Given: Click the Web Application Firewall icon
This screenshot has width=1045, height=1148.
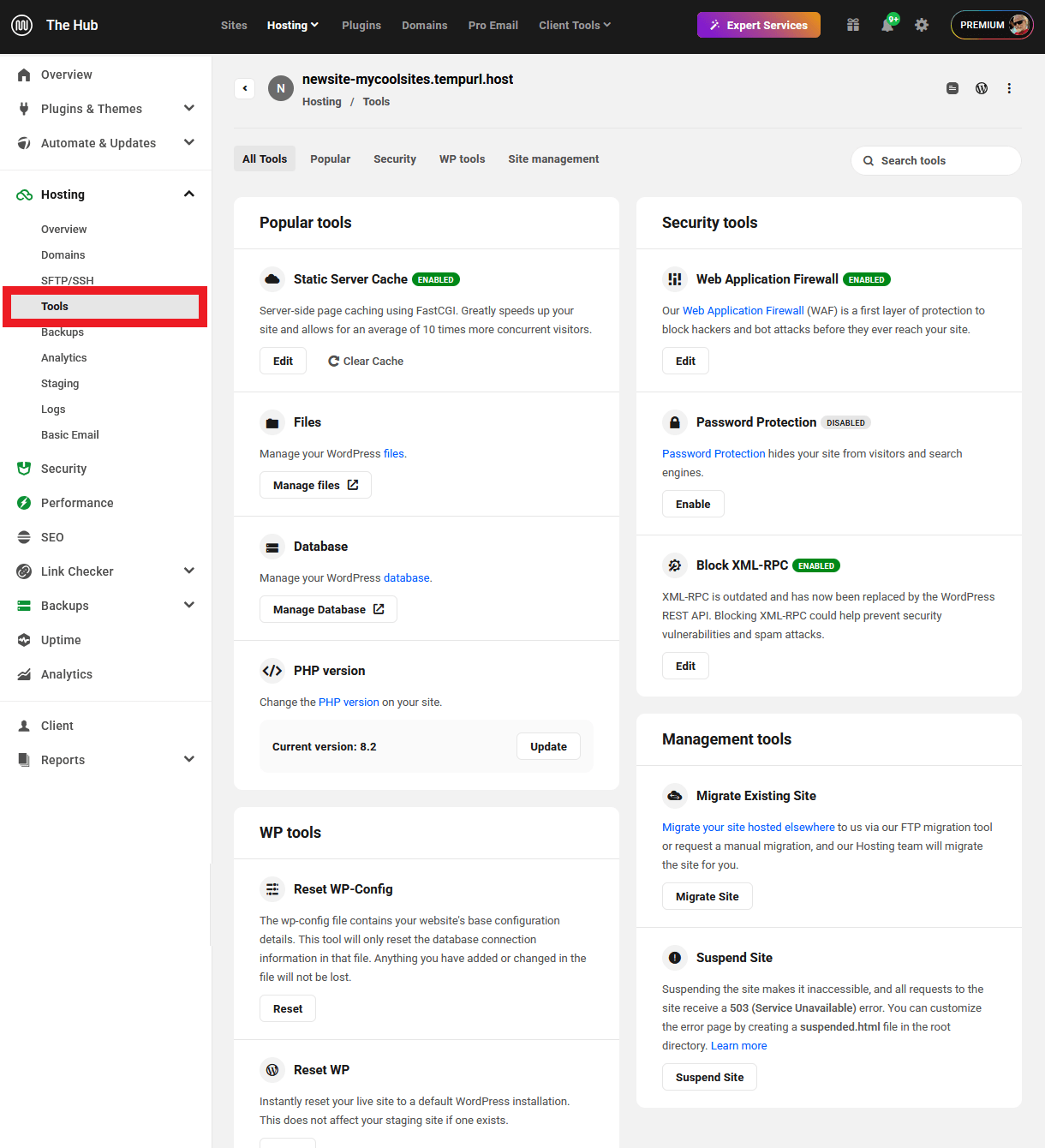Looking at the screenshot, I should coord(675,279).
